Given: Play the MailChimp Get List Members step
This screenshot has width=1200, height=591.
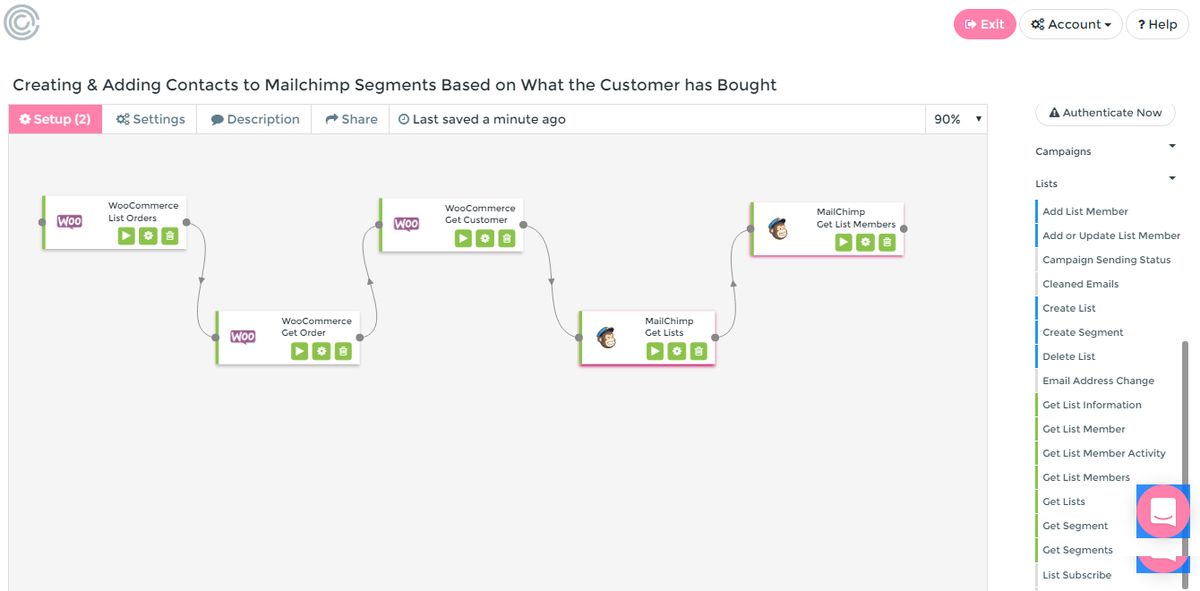Looking at the screenshot, I should click(842, 241).
